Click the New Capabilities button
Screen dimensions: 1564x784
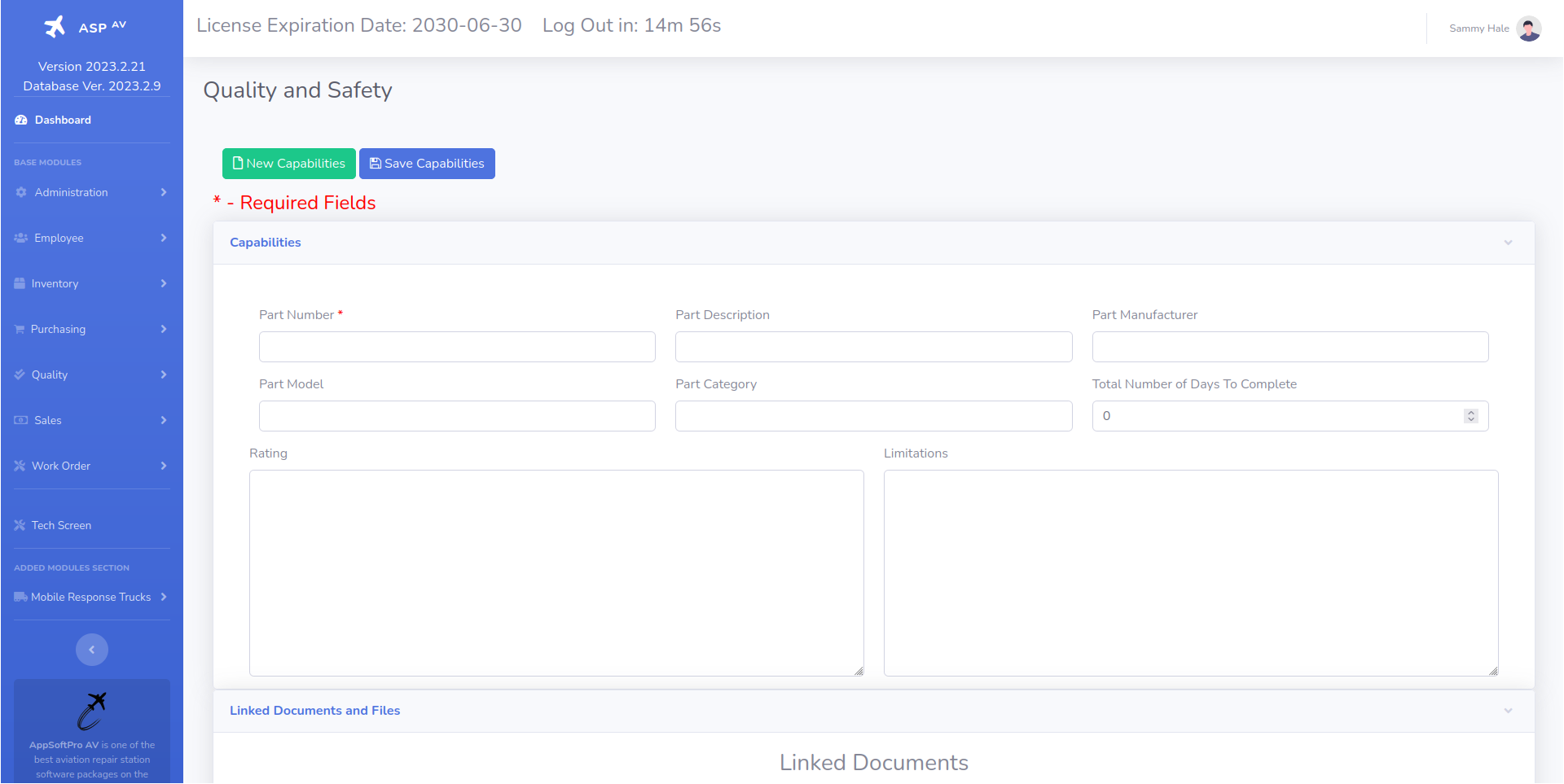click(289, 164)
